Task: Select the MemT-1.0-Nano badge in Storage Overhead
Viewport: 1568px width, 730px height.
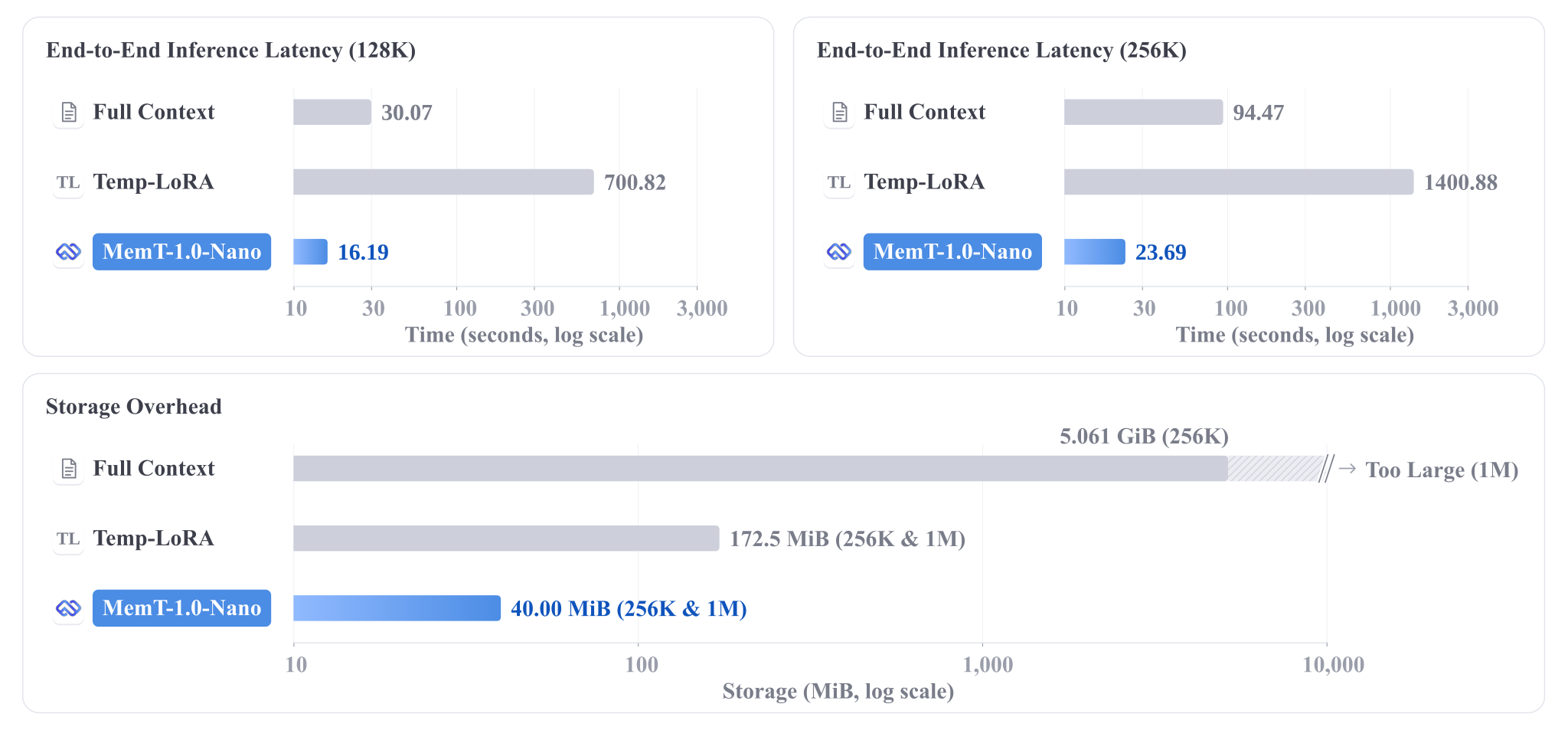Action: (x=181, y=608)
